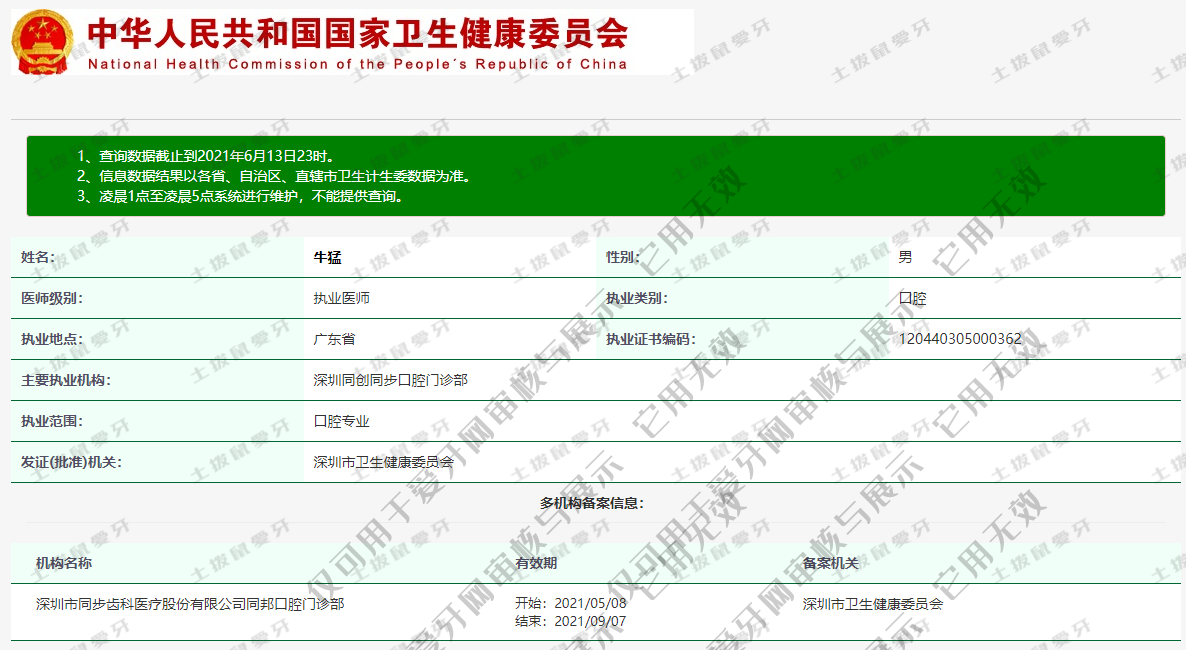Click 深圳市卫生健康委员会 in the 发证(批准)机关 row

coord(383,462)
